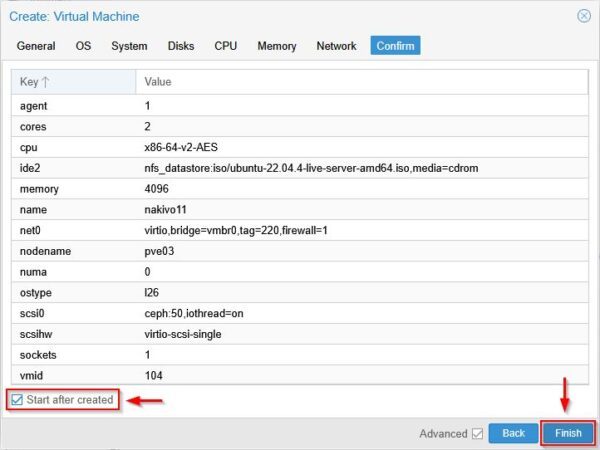Click the Back button
The height and width of the screenshot is (450, 600).
pos(513,433)
